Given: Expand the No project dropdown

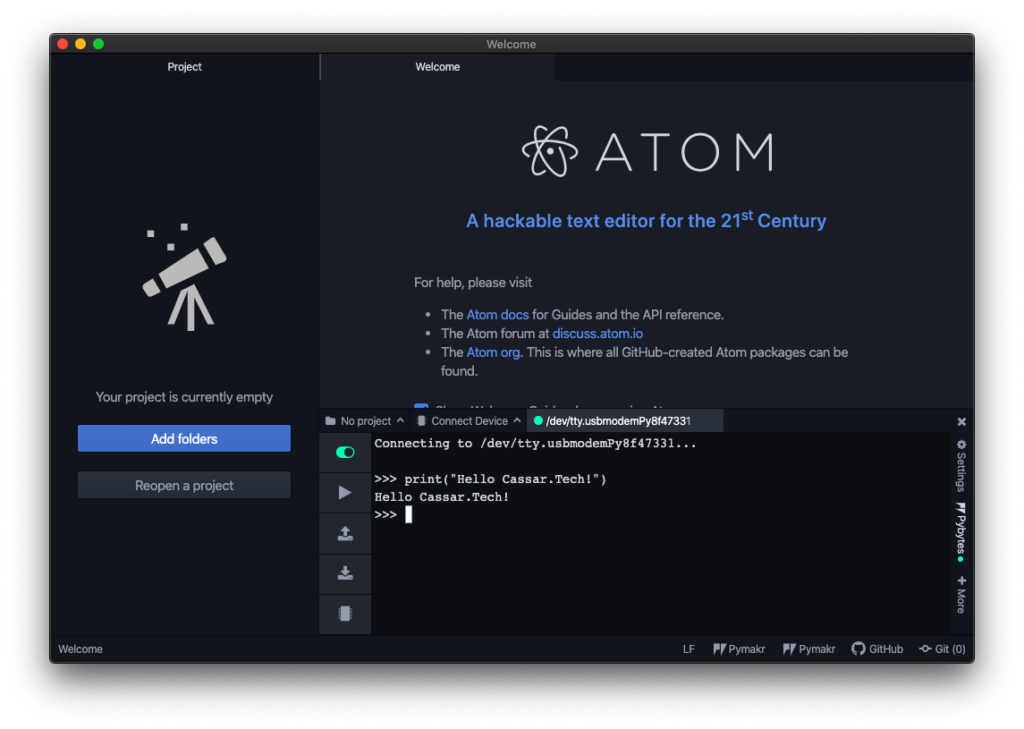Looking at the screenshot, I should [x=365, y=421].
